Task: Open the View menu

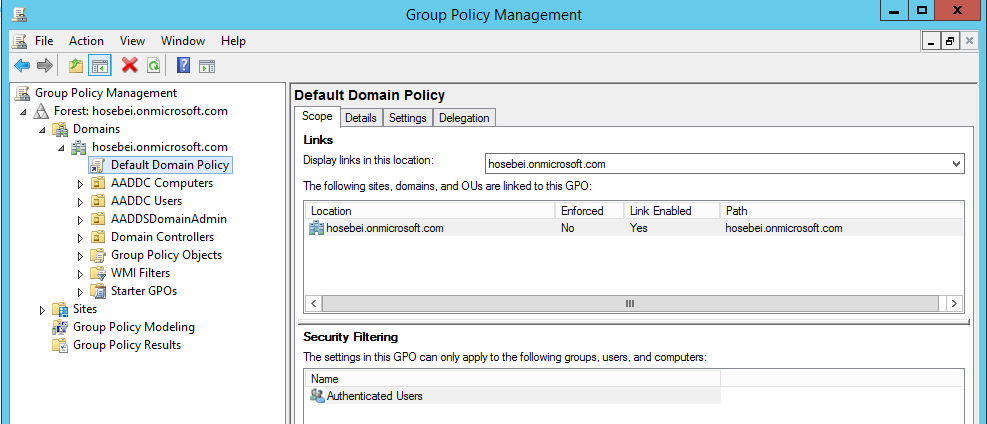Action: point(132,41)
